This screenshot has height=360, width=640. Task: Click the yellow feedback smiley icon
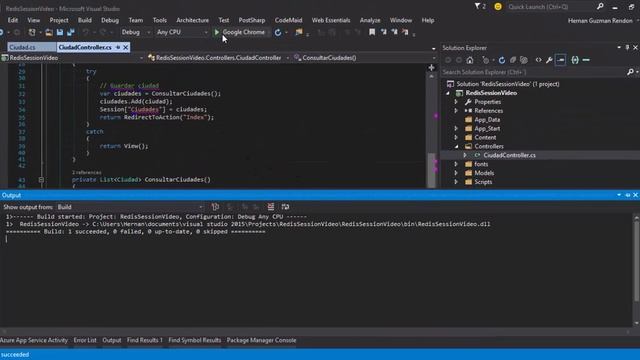pos(498,7)
